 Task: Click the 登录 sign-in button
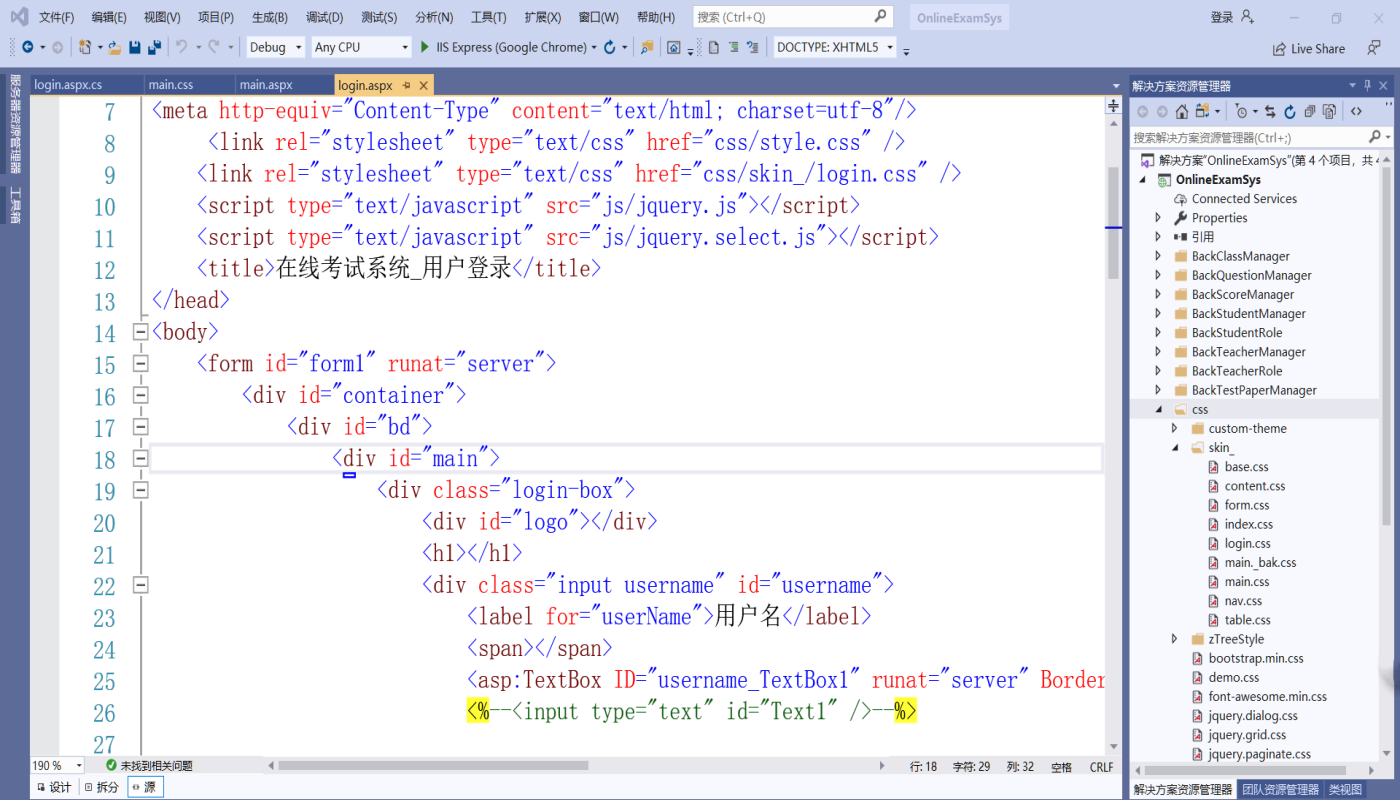pyautogui.click(x=1222, y=17)
